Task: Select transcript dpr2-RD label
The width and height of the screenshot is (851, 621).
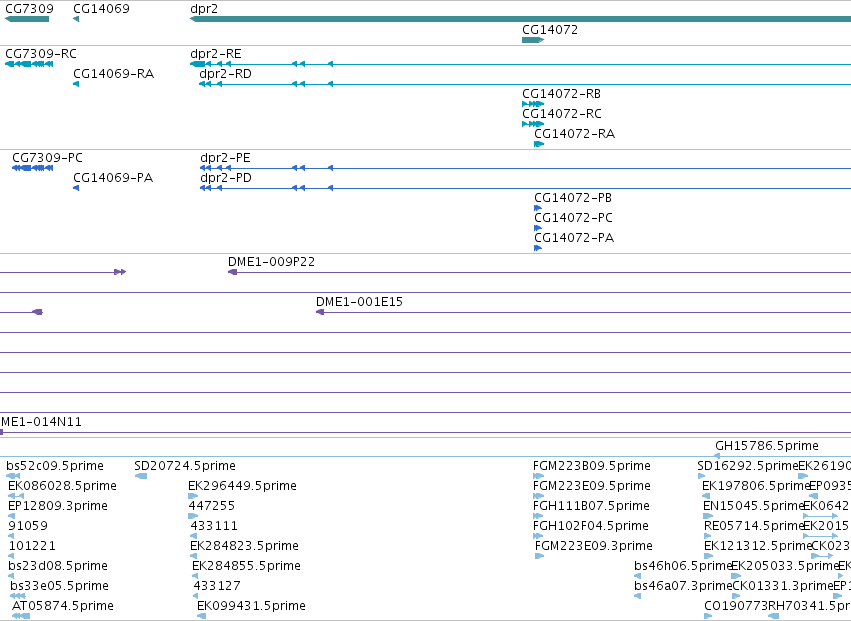Action: coord(226,73)
